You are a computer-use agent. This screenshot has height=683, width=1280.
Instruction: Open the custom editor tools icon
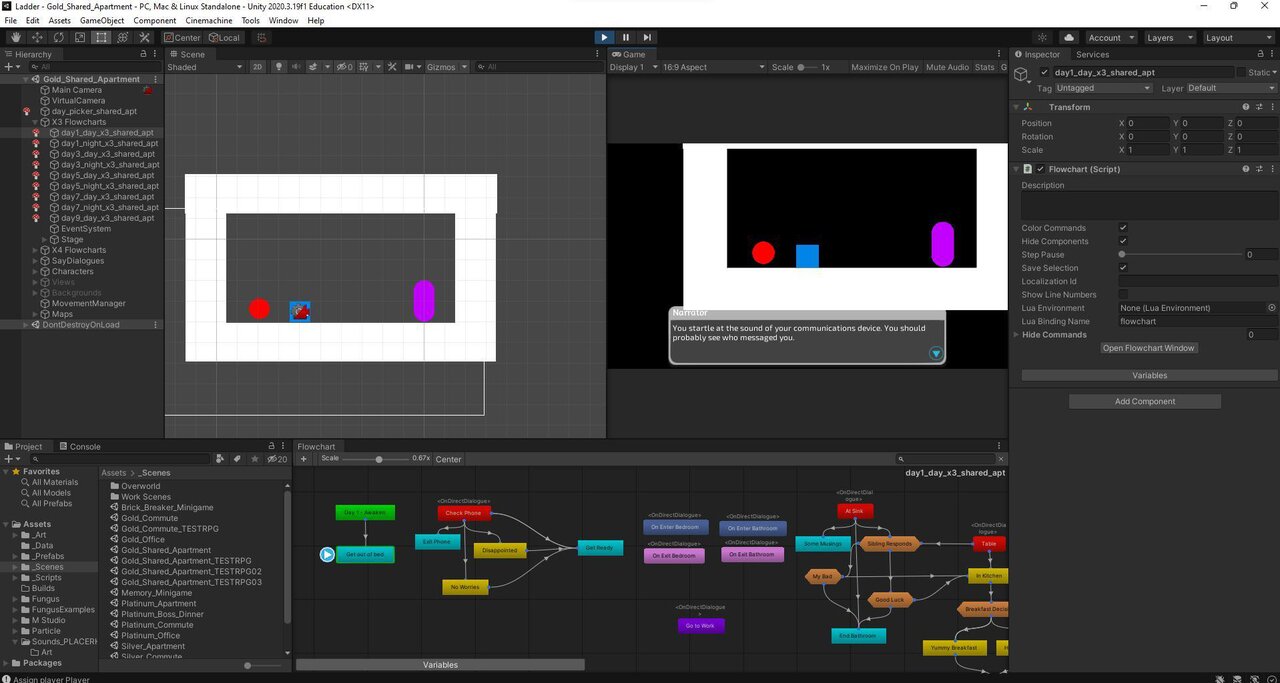click(144, 38)
